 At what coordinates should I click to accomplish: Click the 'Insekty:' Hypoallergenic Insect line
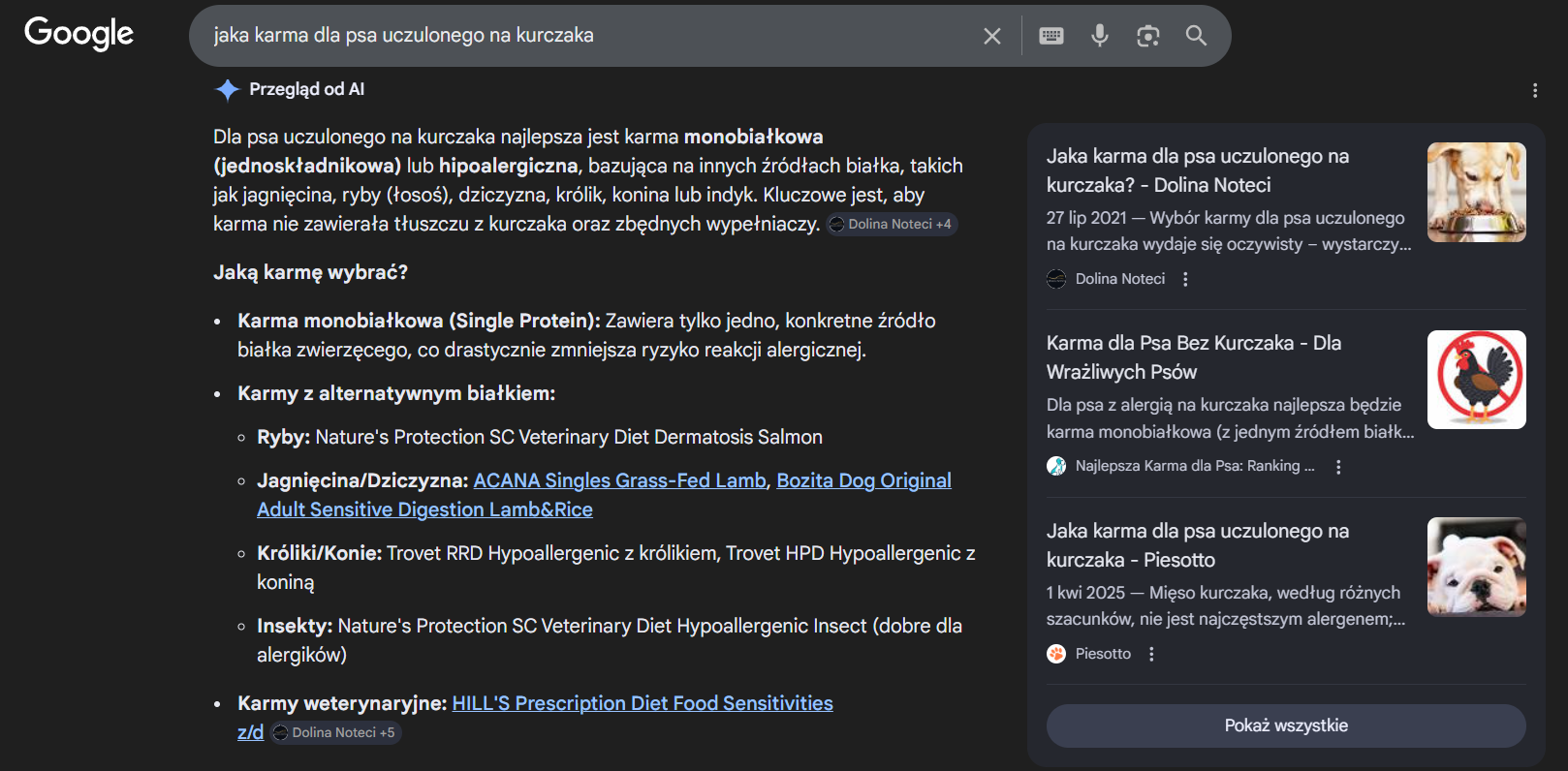pyautogui.click(x=610, y=640)
